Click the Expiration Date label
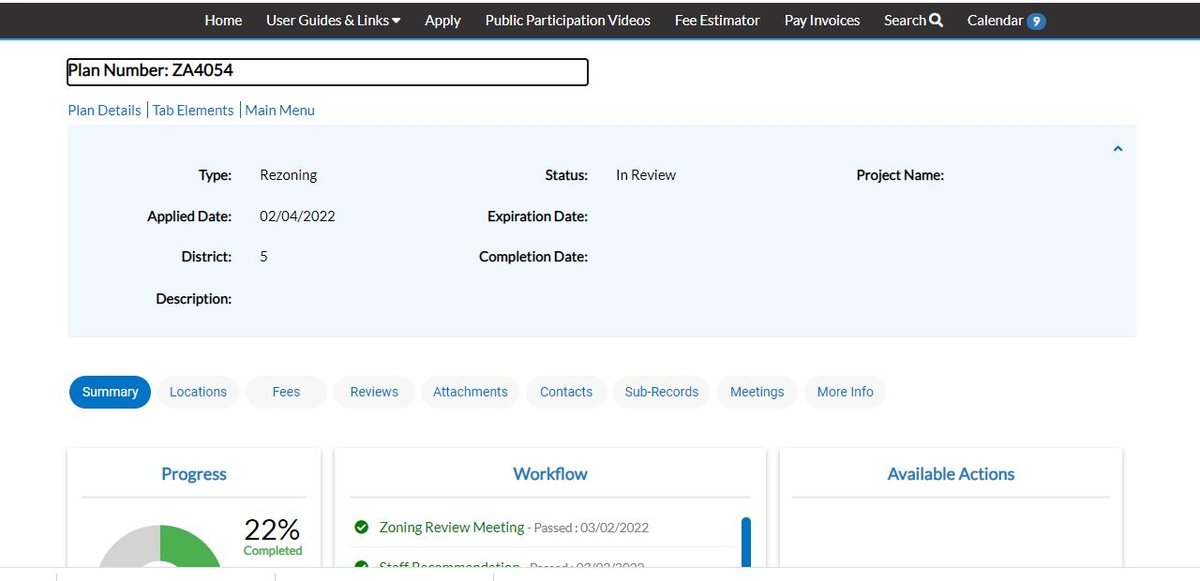Image resolution: width=1200 pixels, height=581 pixels. tap(537, 216)
